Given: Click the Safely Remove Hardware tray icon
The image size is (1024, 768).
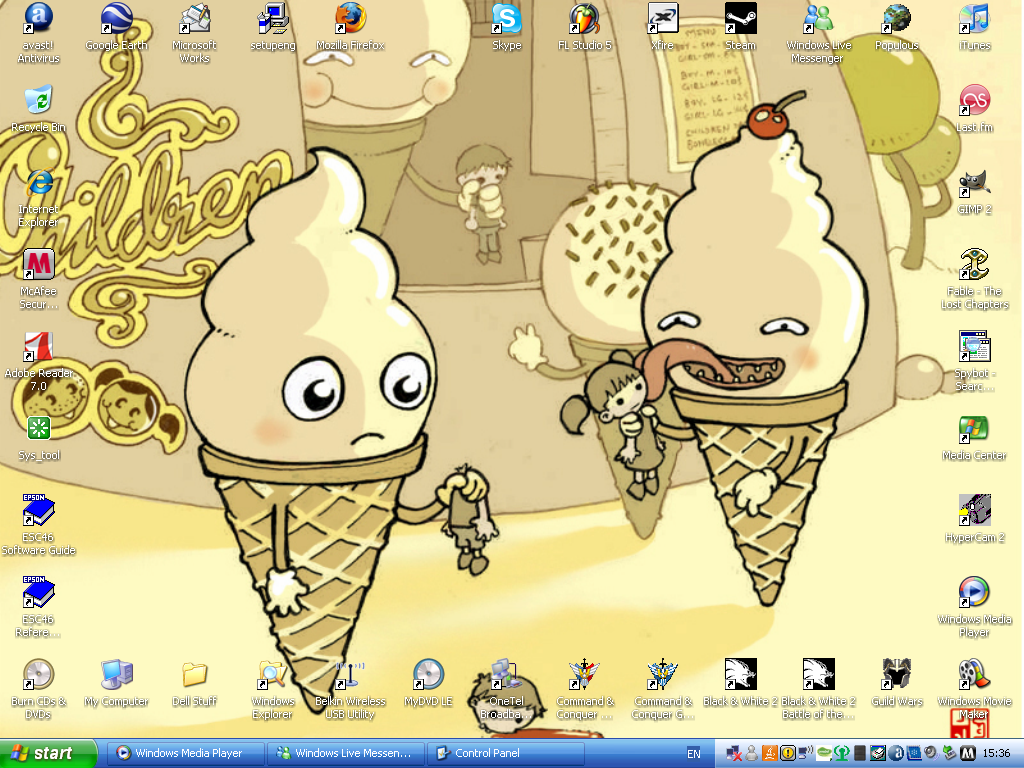Looking at the screenshot, I should click(950, 753).
